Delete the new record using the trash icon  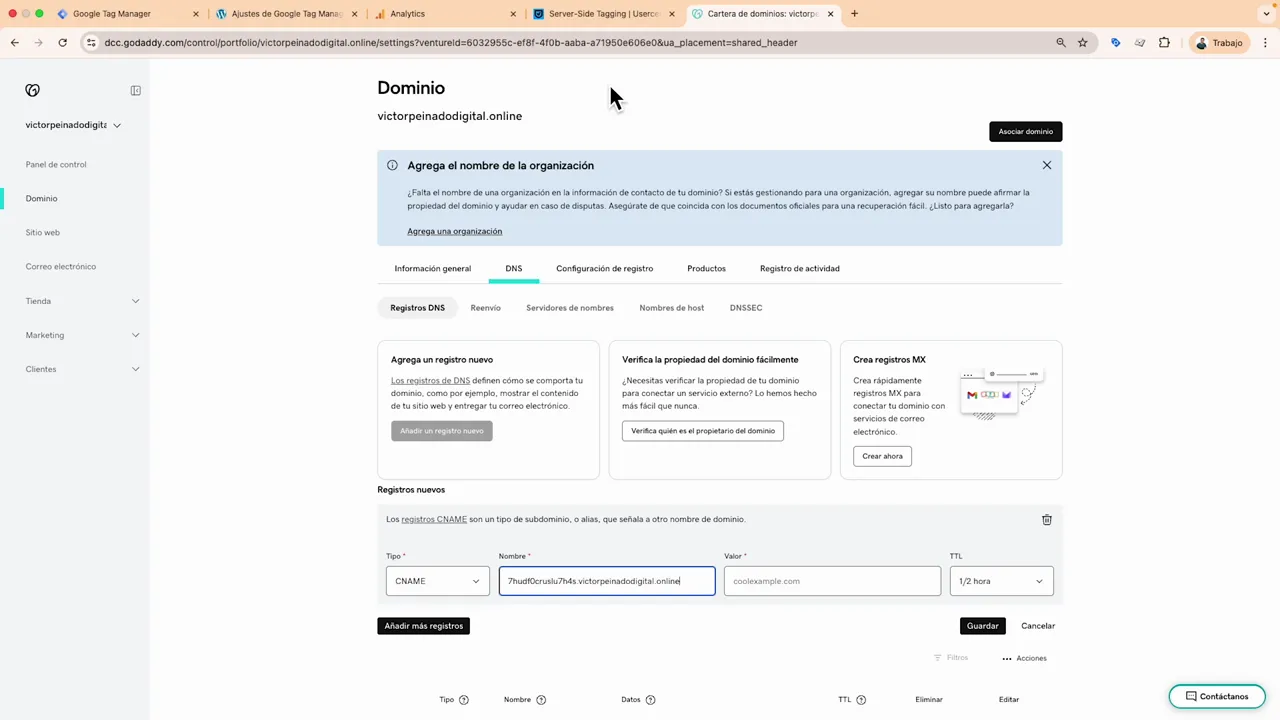(x=1046, y=519)
